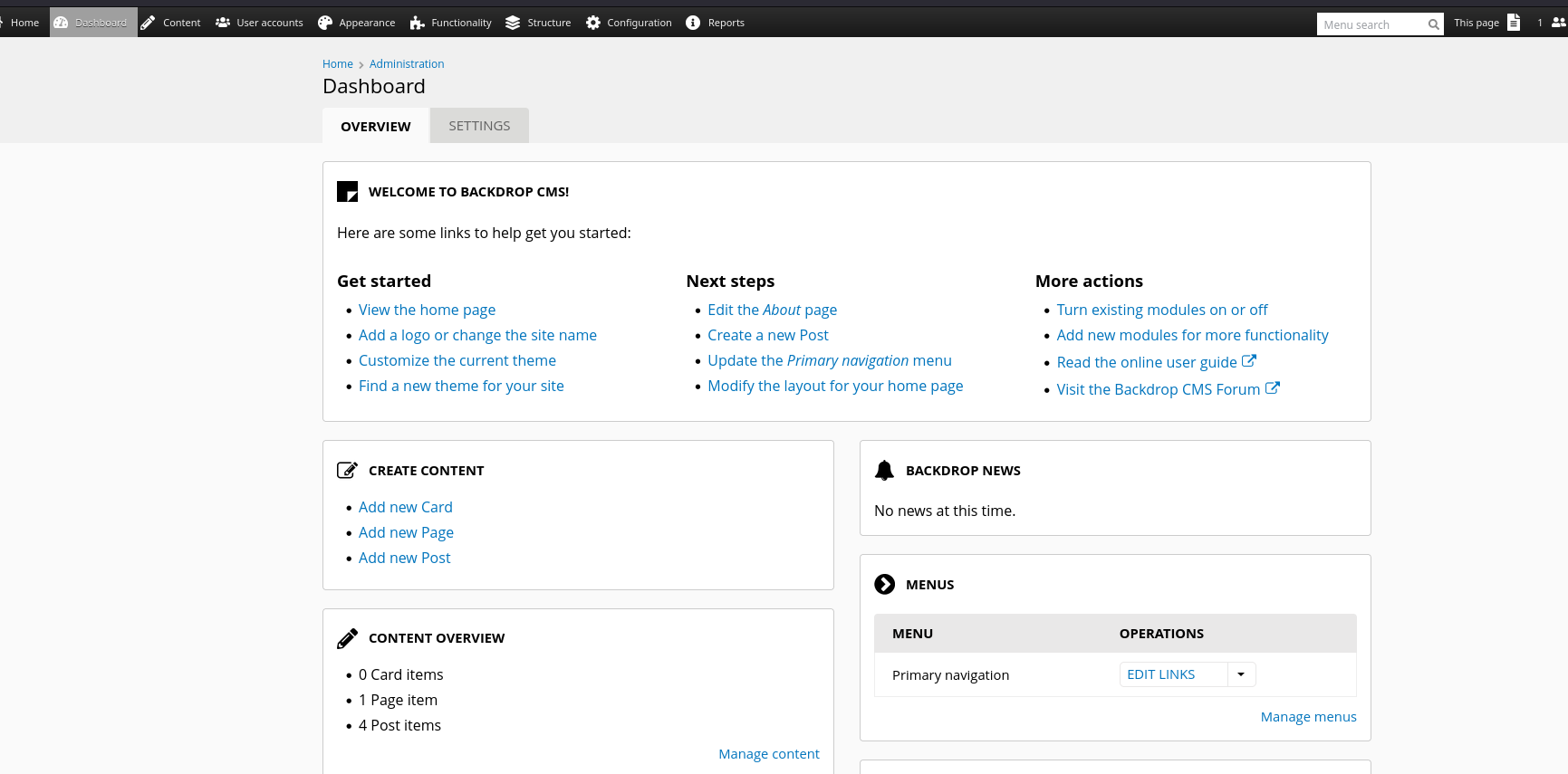Click Add new Card link
Screen dimensions: 1568x774
(x=406, y=507)
